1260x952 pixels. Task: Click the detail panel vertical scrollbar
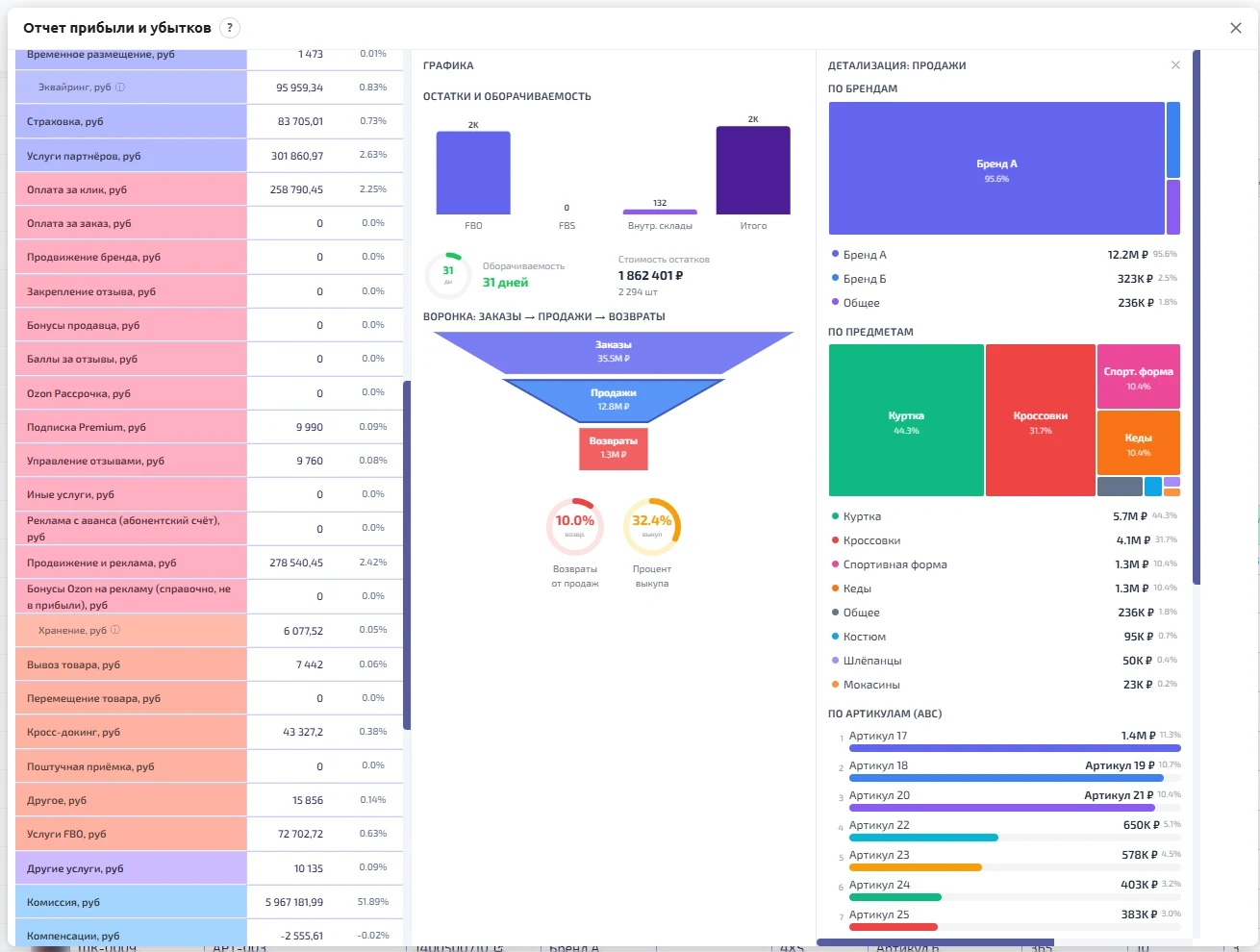[1197, 317]
